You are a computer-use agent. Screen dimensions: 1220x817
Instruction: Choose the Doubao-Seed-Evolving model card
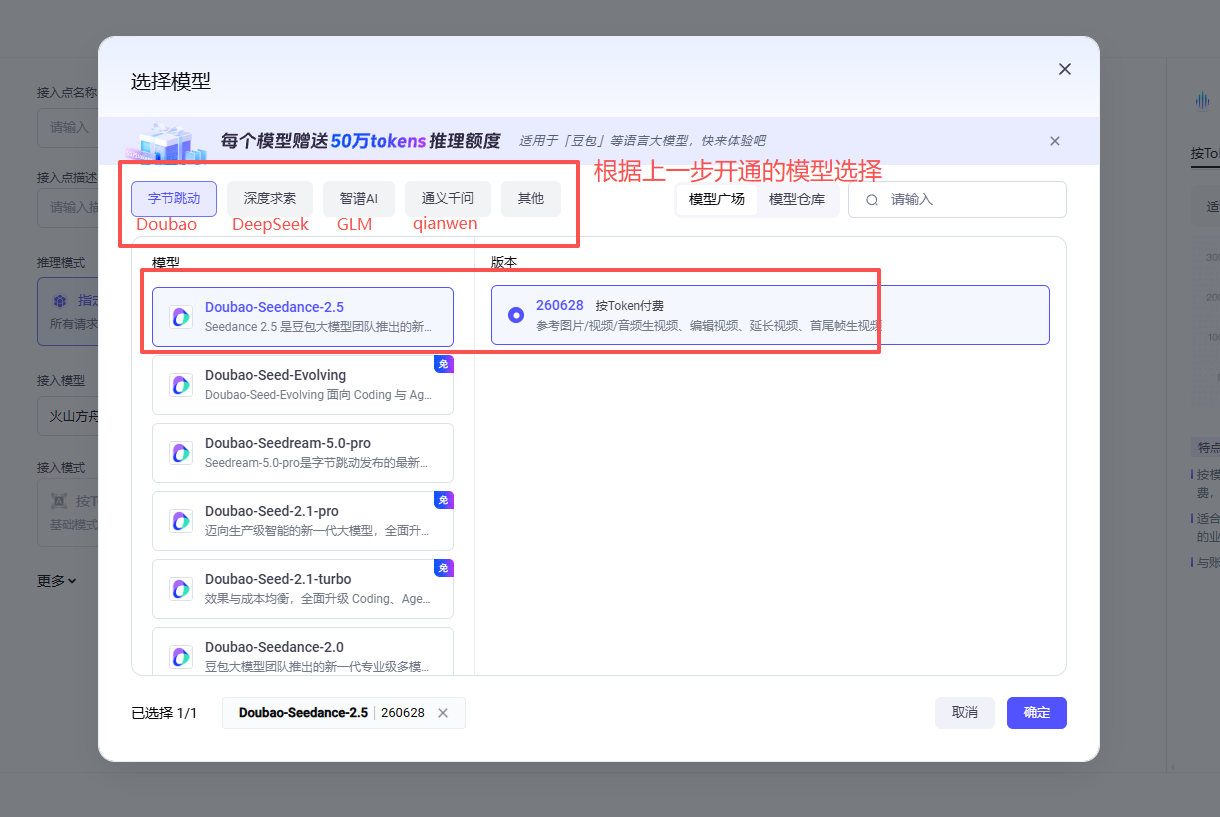coord(303,385)
